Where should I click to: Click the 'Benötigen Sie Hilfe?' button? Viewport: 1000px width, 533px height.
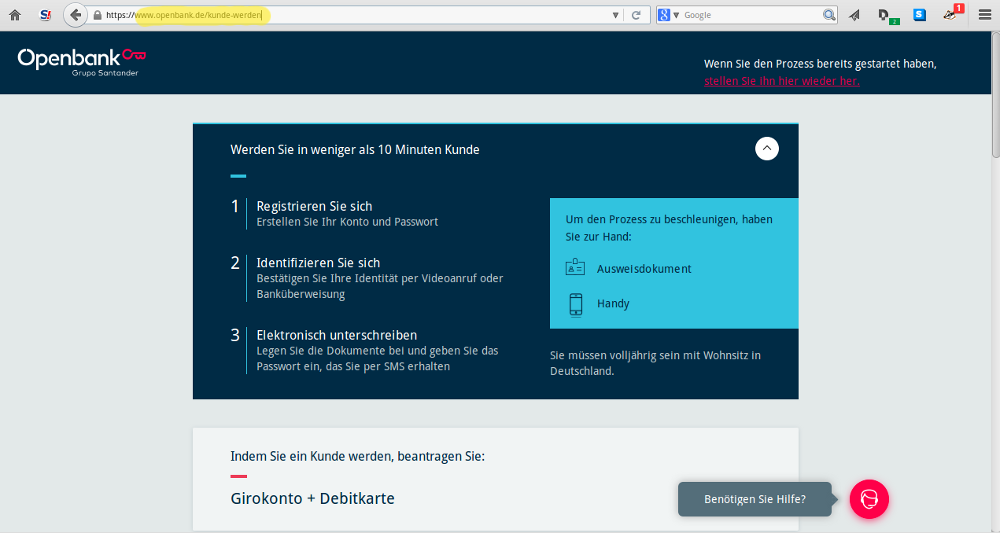[x=755, y=499]
